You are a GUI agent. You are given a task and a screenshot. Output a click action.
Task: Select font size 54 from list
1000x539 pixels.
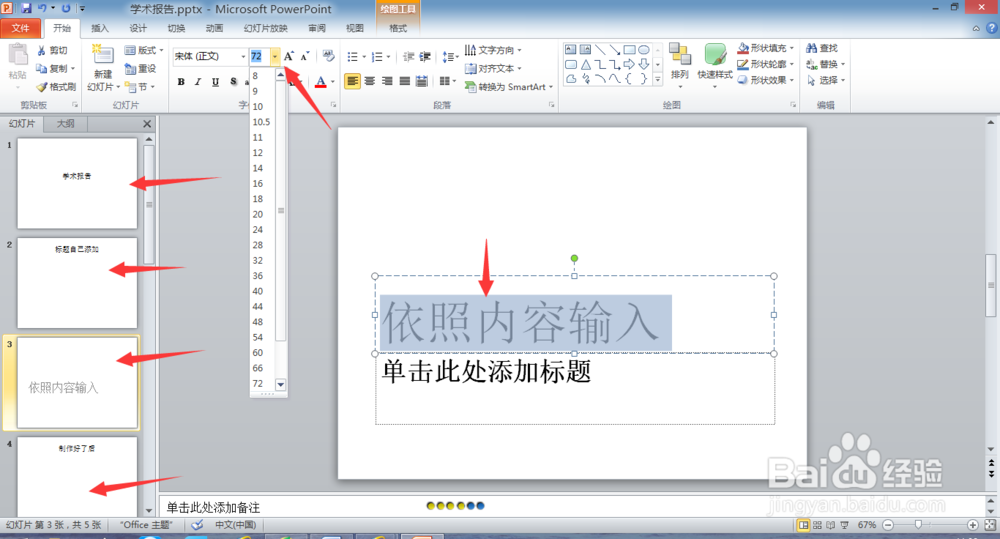[258, 337]
